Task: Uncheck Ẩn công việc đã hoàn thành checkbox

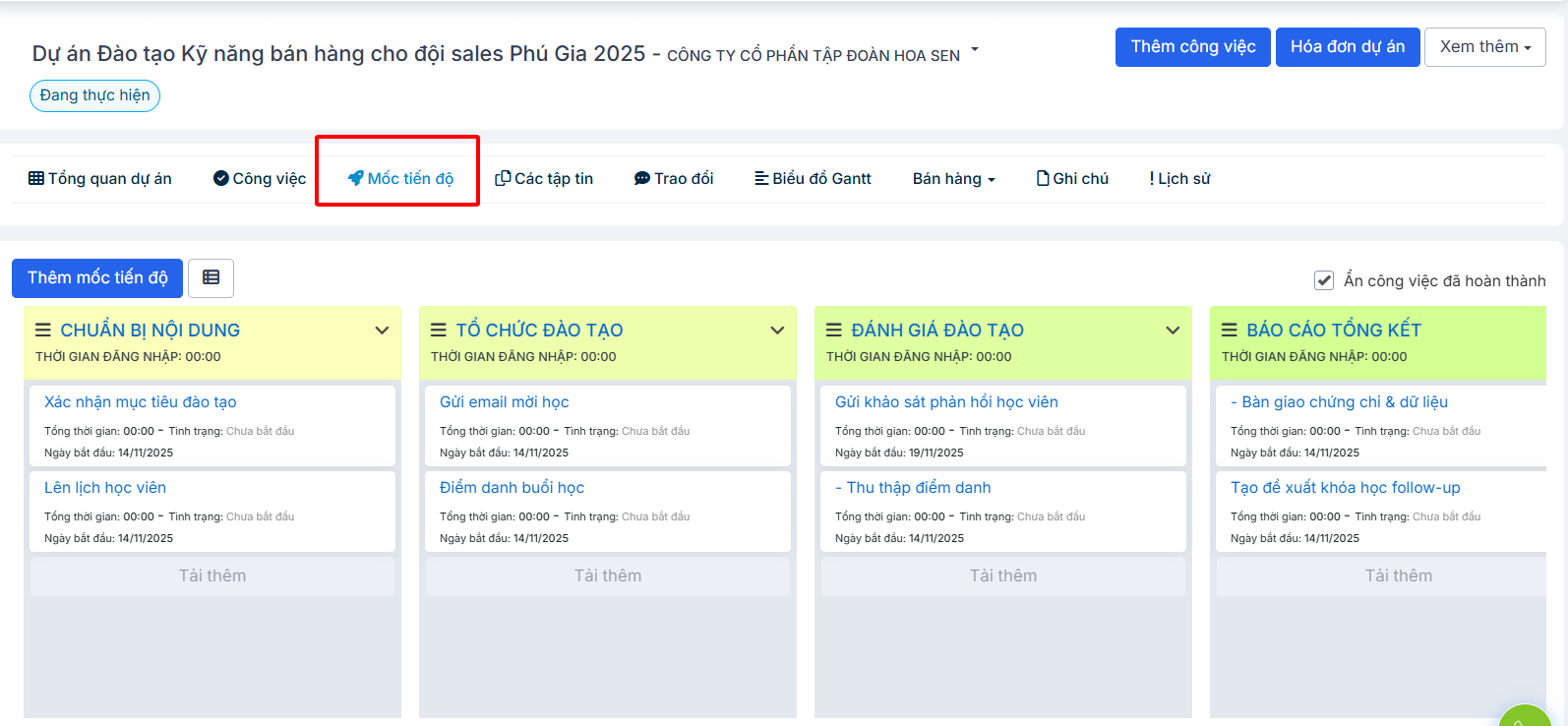Action: tap(1324, 280)
